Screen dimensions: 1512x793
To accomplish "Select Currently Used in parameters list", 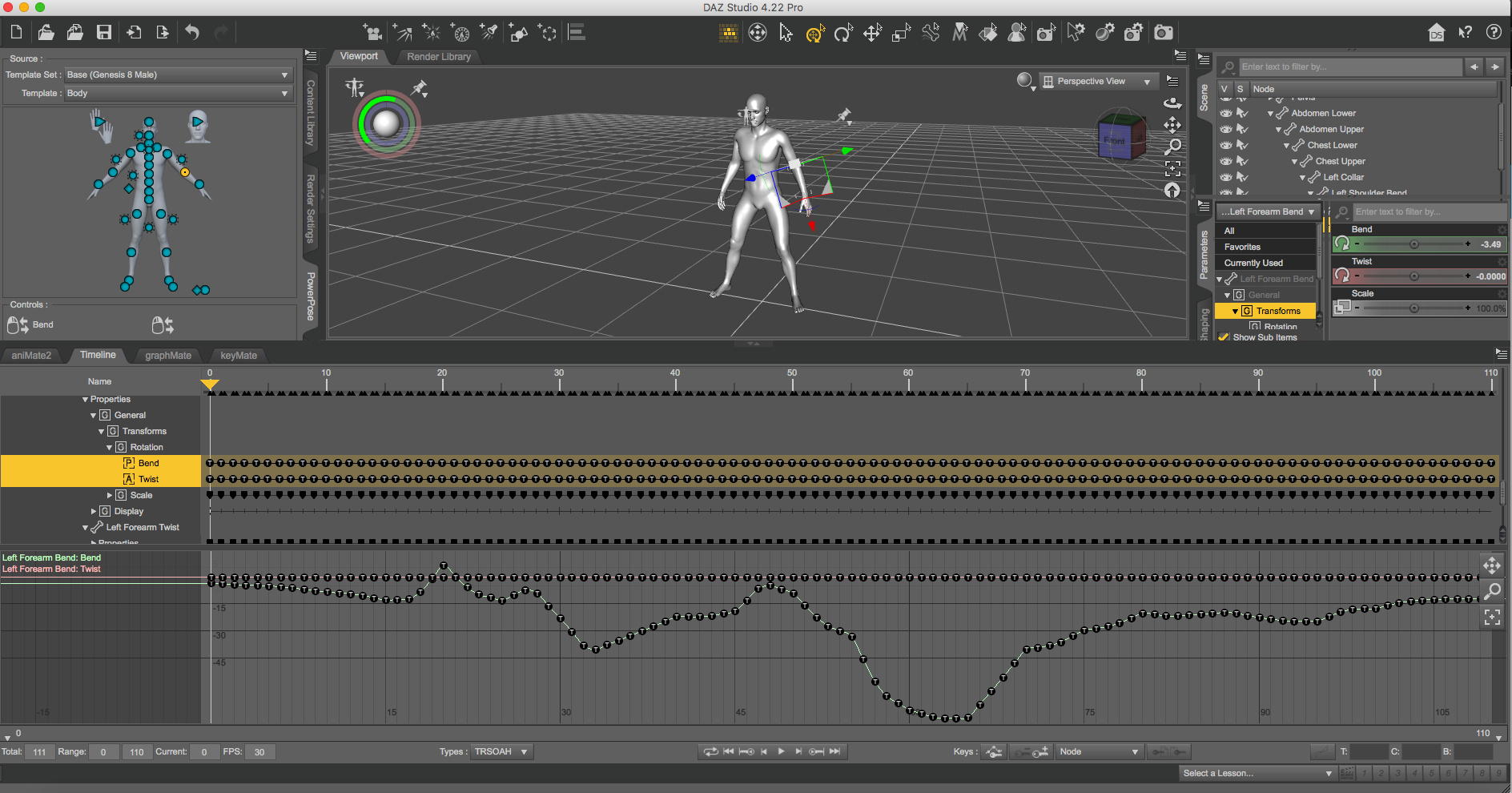I will click(x=1253, y=263).
